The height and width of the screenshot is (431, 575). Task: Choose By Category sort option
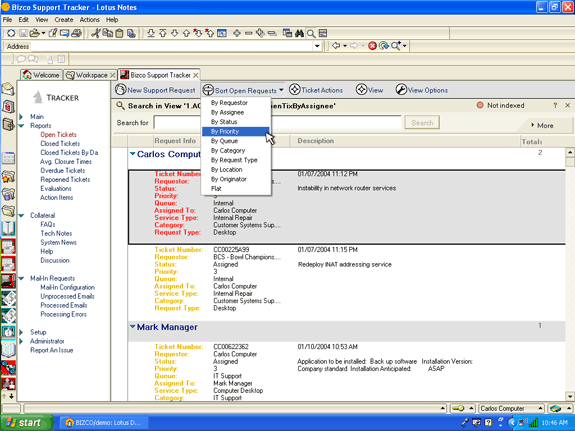coord(228,150)
